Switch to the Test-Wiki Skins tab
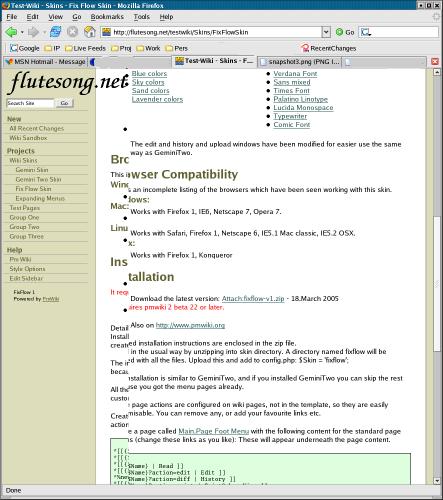This screenshot has width=443, height=500. [x=214, y=61]
